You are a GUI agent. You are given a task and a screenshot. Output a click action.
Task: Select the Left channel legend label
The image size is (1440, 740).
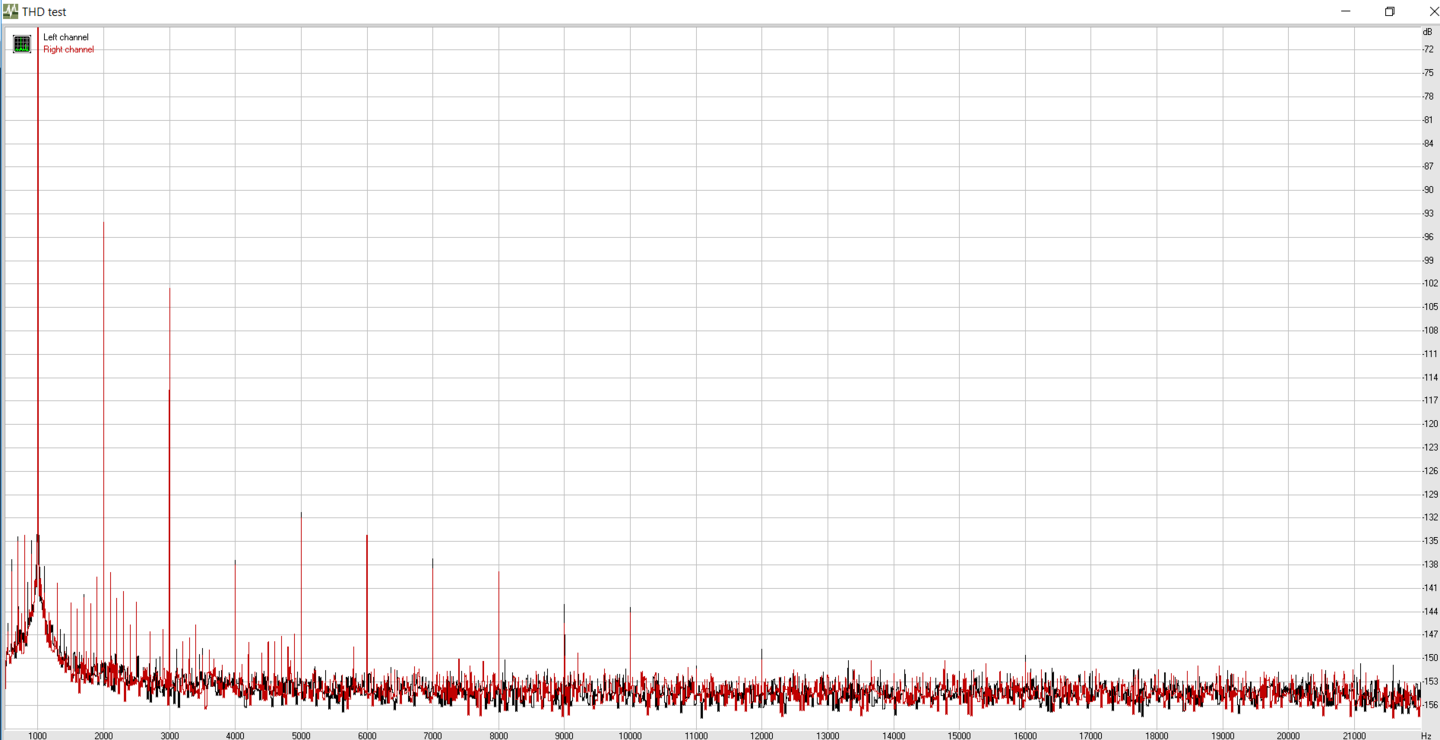66,37
